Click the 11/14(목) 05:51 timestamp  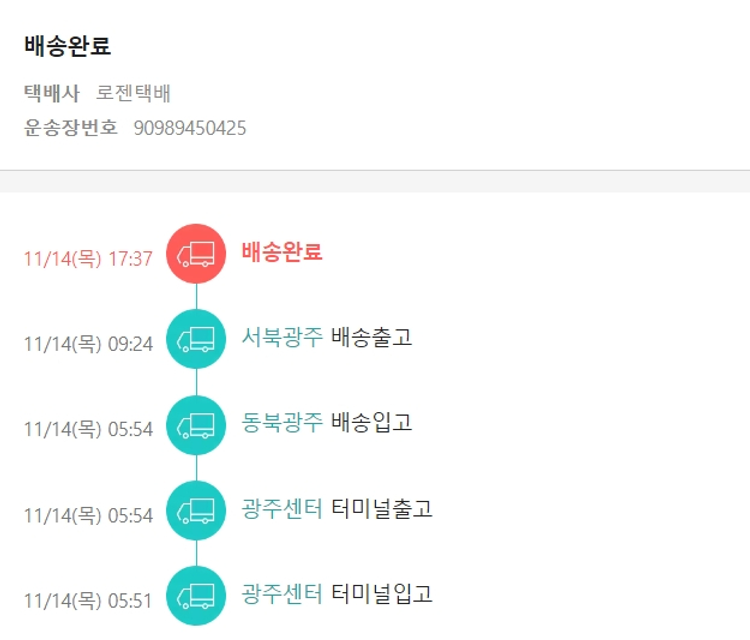pos(88,601)
